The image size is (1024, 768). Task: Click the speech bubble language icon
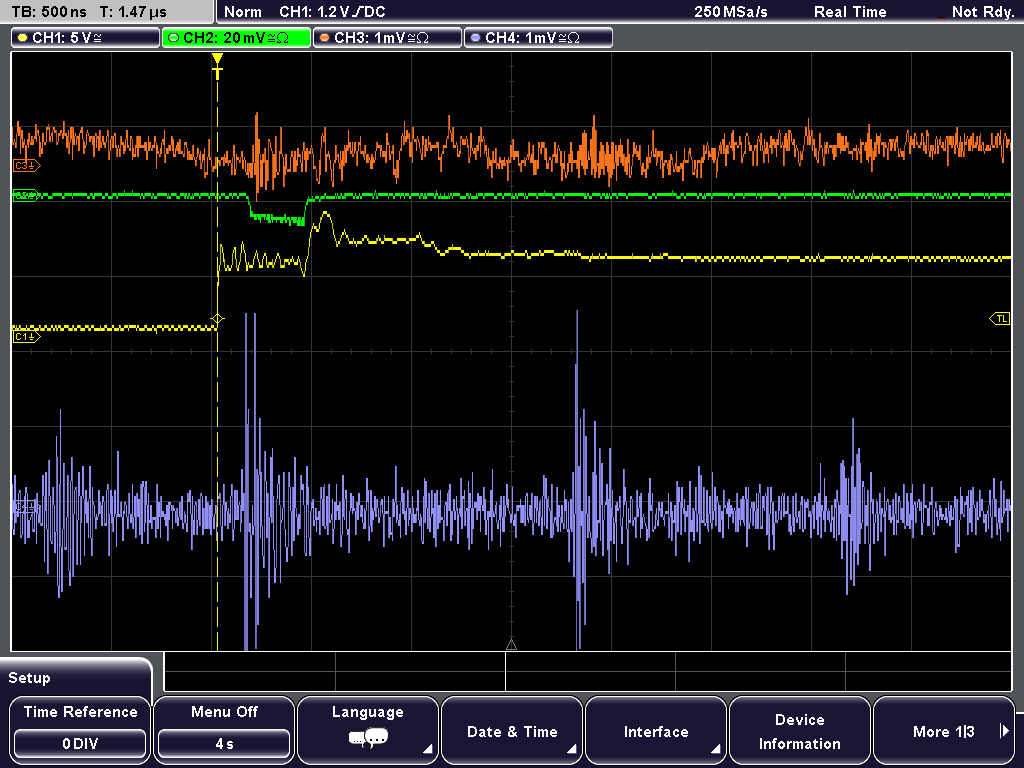pos(368,739)
